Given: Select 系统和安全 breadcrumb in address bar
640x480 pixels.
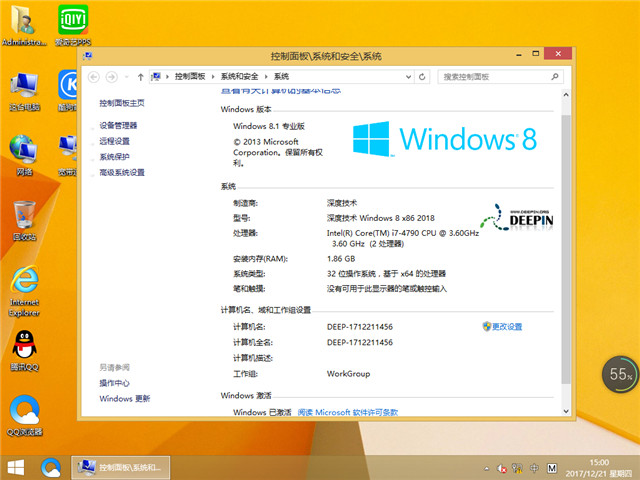Looking at the screenshot, I should click(x=239, y=76).
